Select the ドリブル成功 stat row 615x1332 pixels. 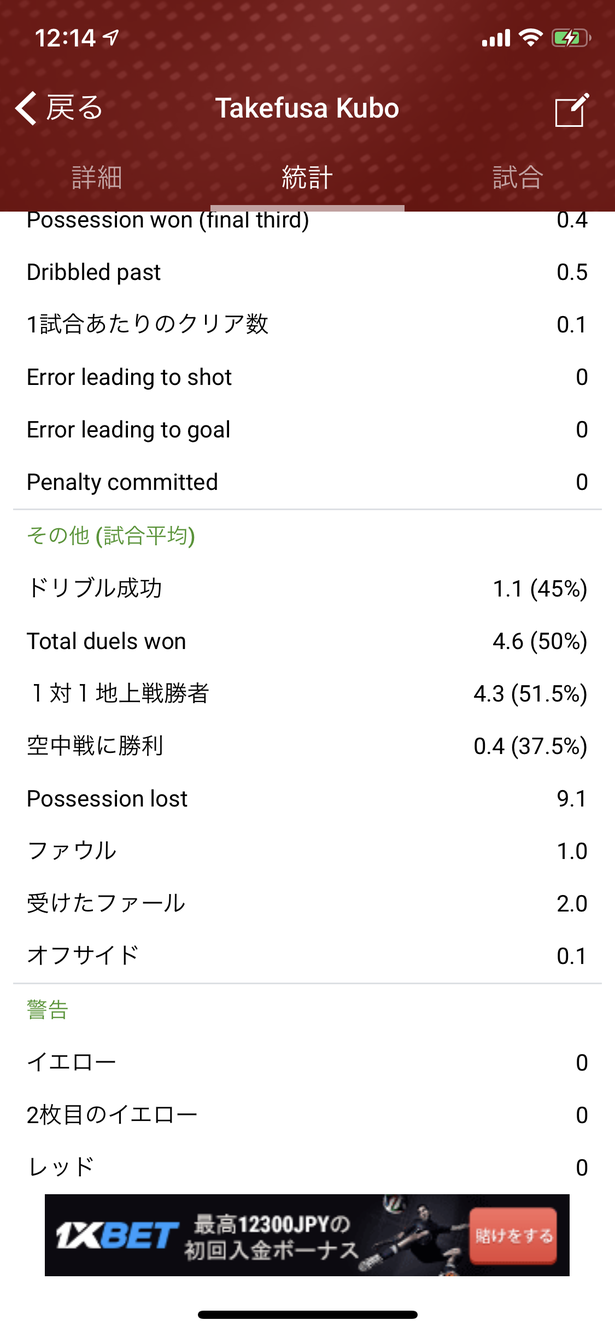pyautogui.click(x=307, y=589)
